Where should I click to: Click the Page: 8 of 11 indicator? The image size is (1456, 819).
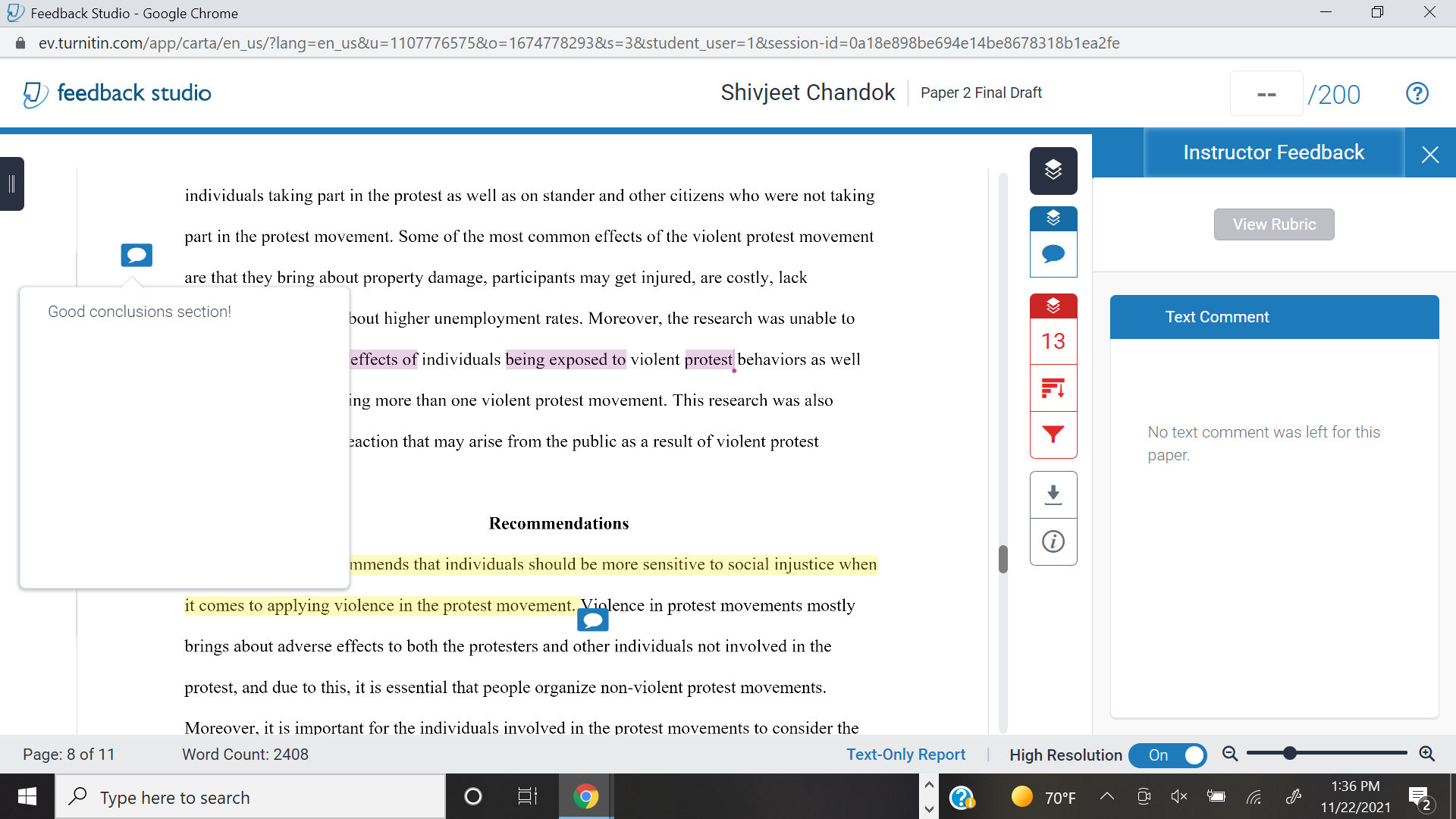(x=69, y=755)
